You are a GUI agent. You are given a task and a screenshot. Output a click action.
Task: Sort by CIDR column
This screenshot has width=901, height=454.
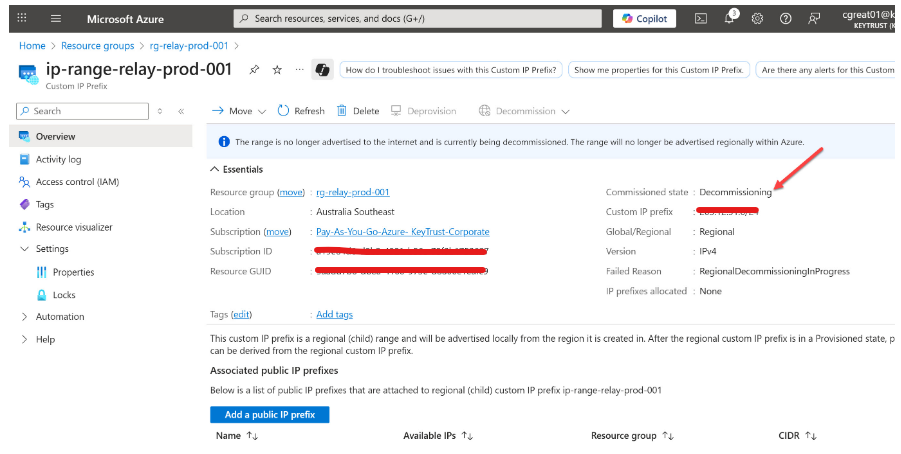tap(798, 436)
